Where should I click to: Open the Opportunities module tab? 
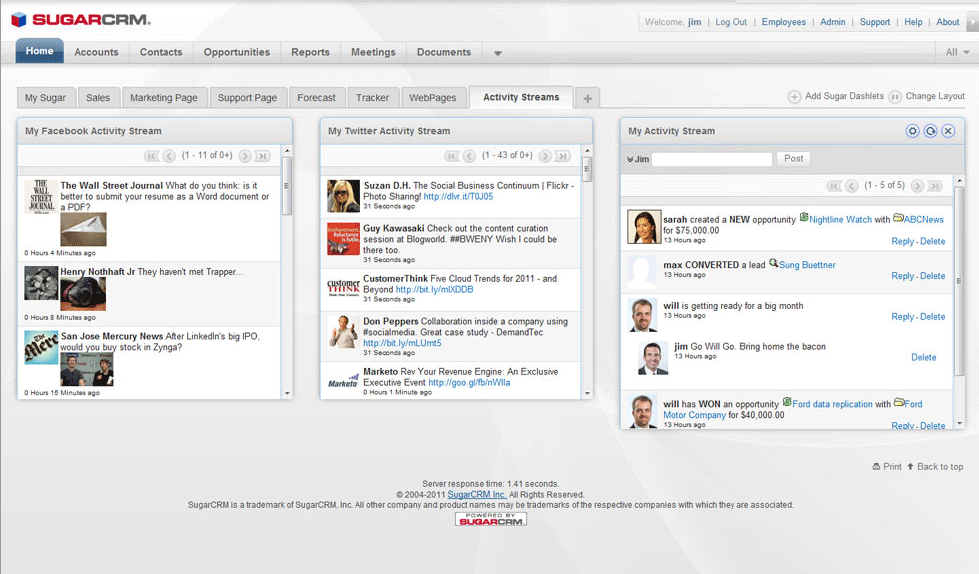pos(237,52)
